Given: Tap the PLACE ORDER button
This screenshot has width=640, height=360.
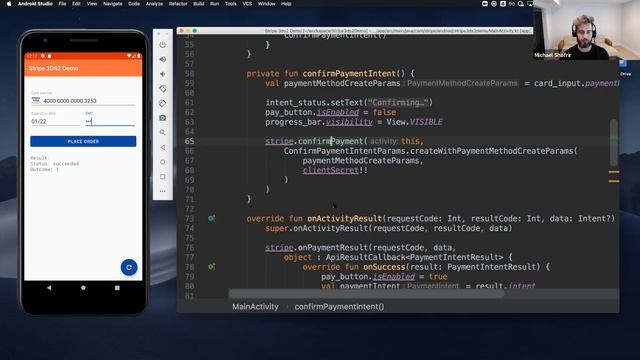Looking at the screenshot, I should pyautogui.click(x=83, y=141).
